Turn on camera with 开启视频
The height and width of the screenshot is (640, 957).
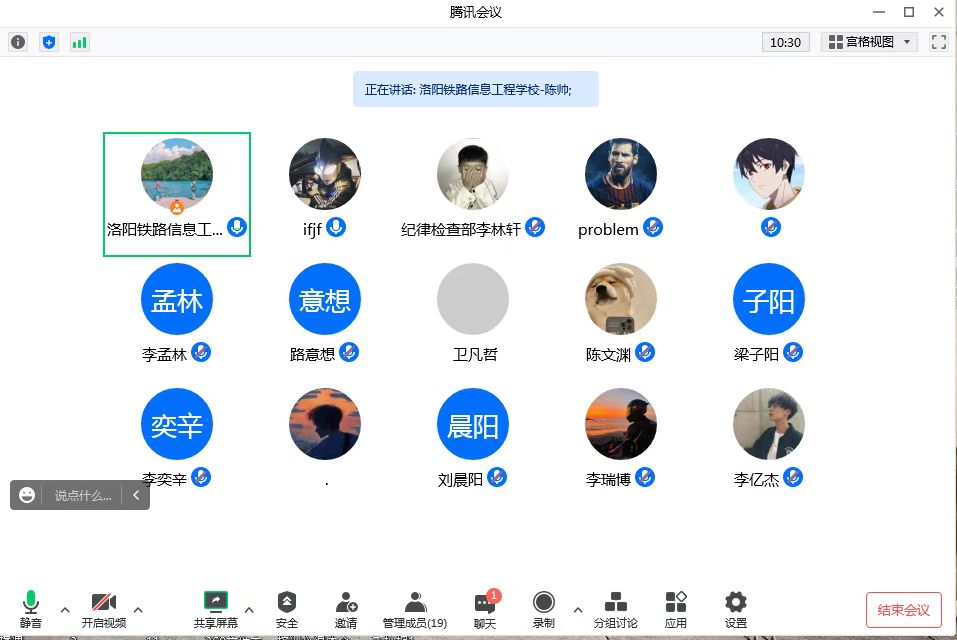point(104,609)
